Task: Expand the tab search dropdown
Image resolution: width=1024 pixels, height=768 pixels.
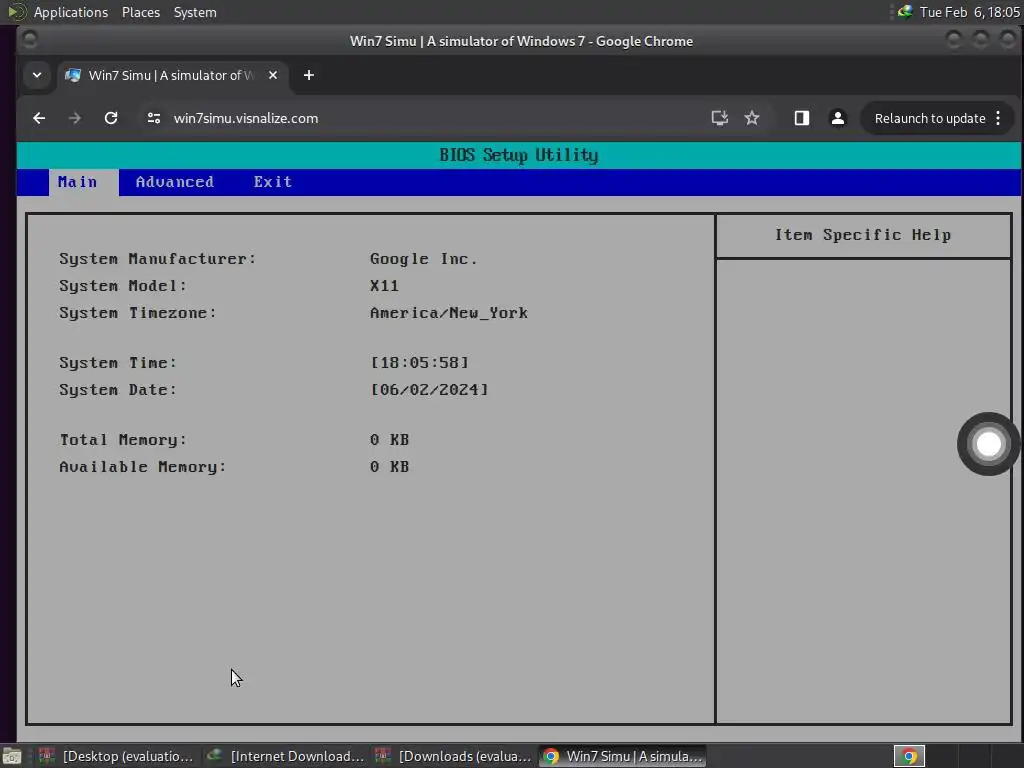Action: coord(37,76)
